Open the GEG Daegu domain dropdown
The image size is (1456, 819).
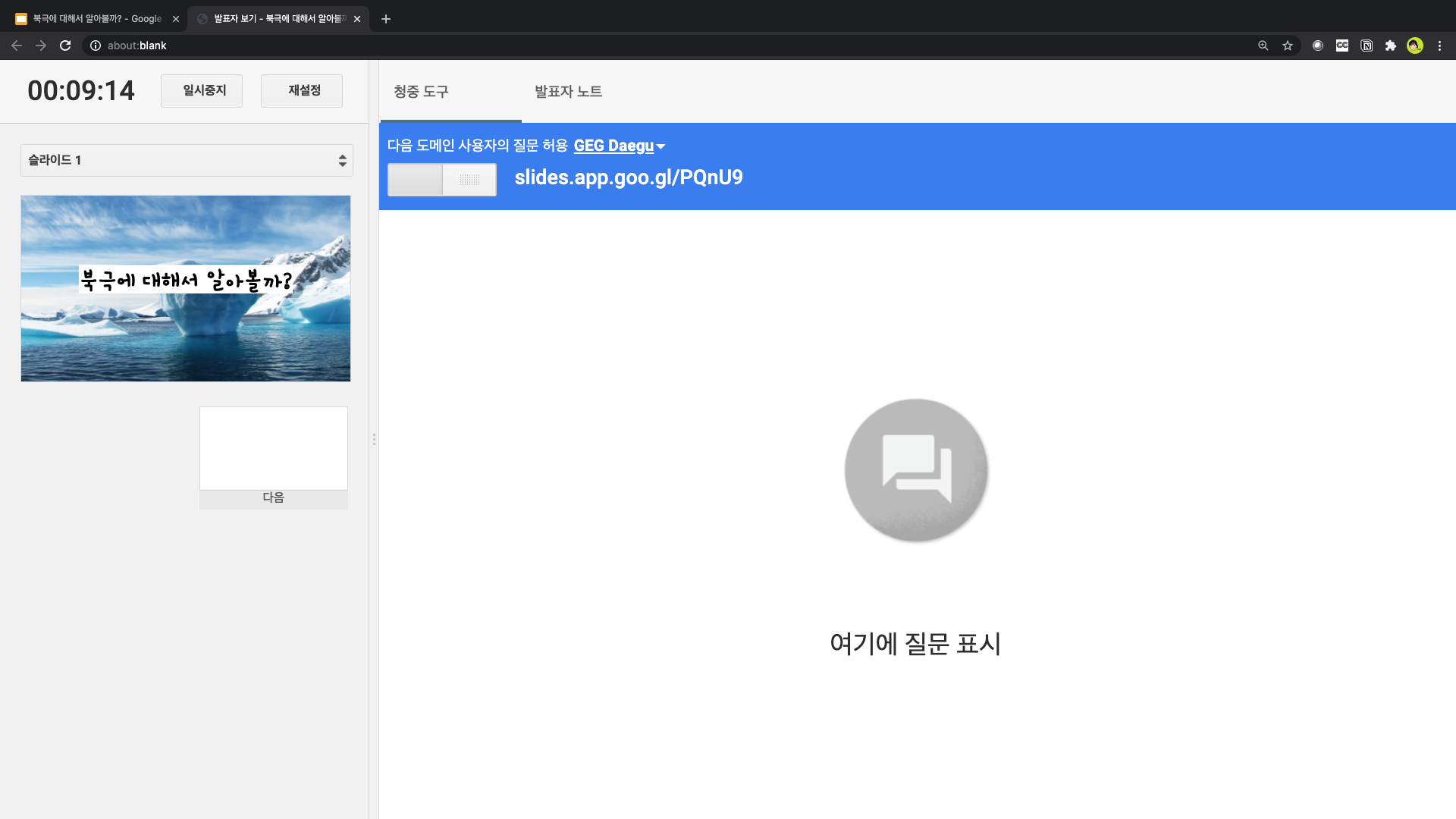pos(619,146)
